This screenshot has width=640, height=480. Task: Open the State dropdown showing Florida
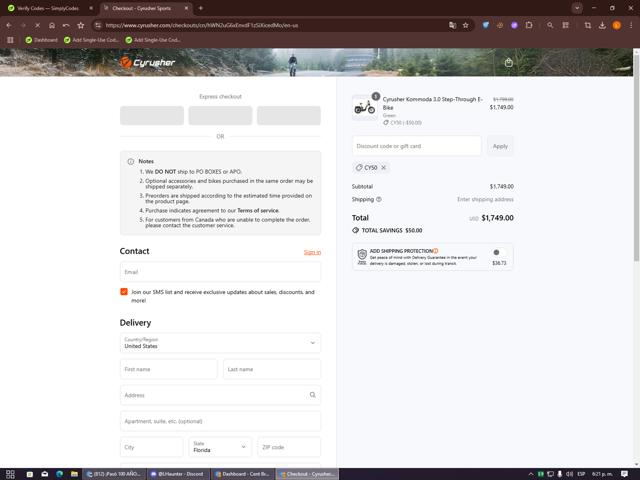tap(220, 447)
